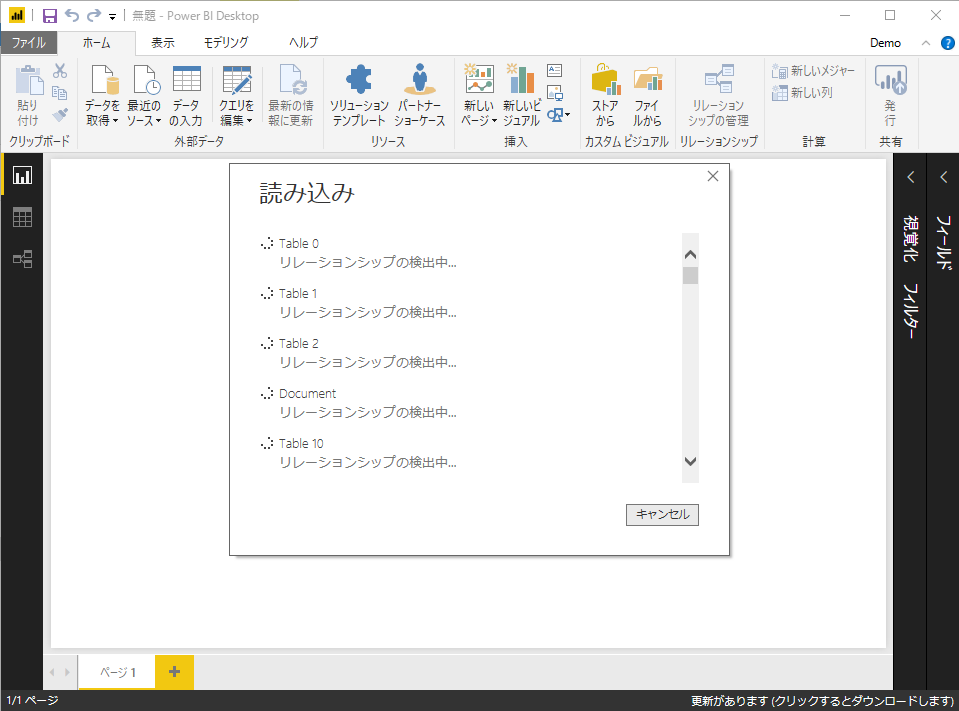Close the 読み込み dialog
959x711 pixels.
point(713,176)
